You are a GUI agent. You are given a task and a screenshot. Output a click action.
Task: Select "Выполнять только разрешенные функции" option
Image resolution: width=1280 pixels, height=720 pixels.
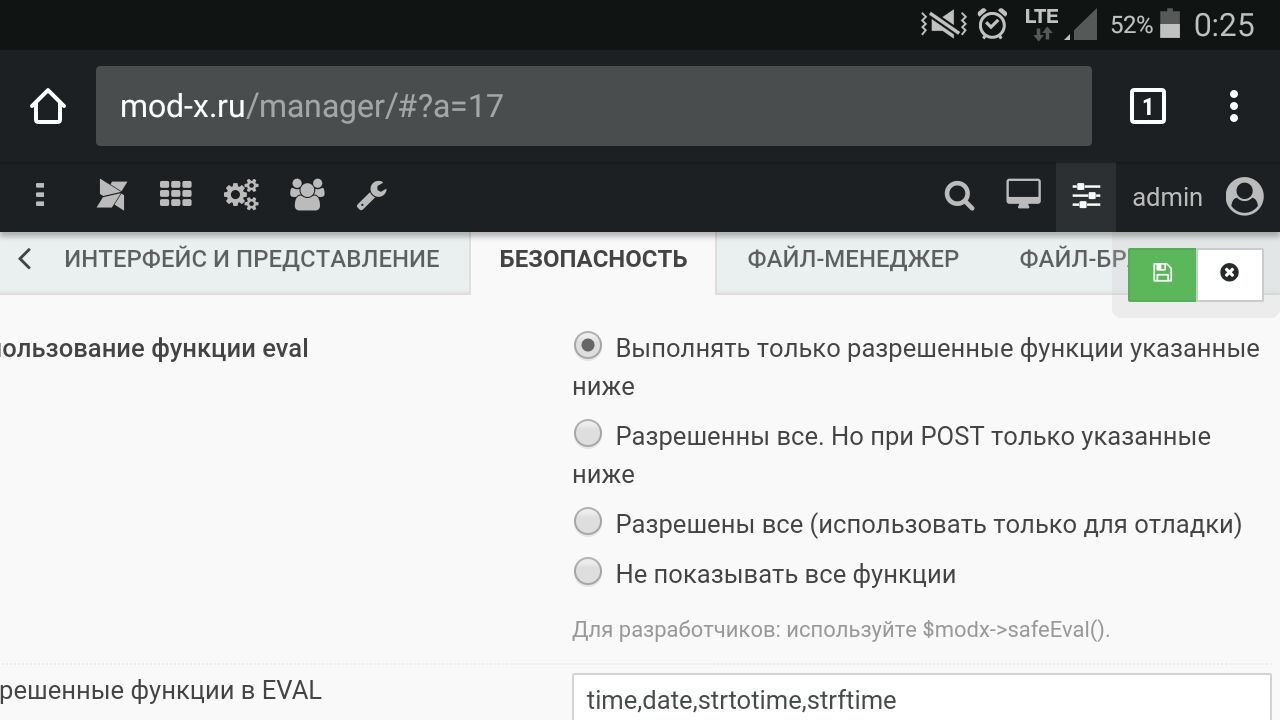tap(588, 346)
